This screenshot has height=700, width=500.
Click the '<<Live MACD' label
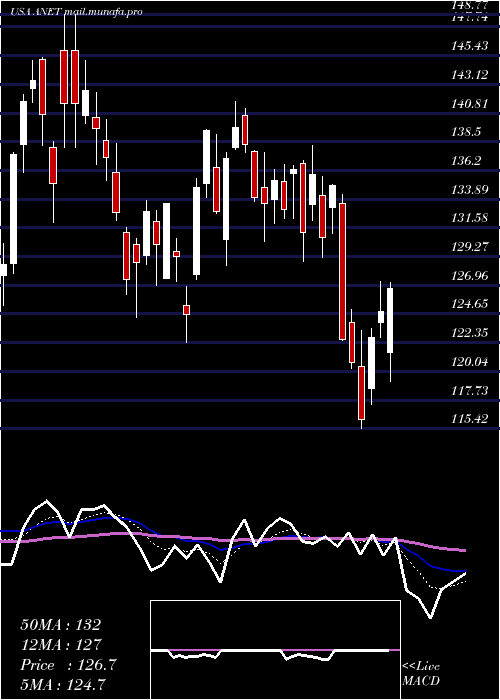tap(421, 674)
